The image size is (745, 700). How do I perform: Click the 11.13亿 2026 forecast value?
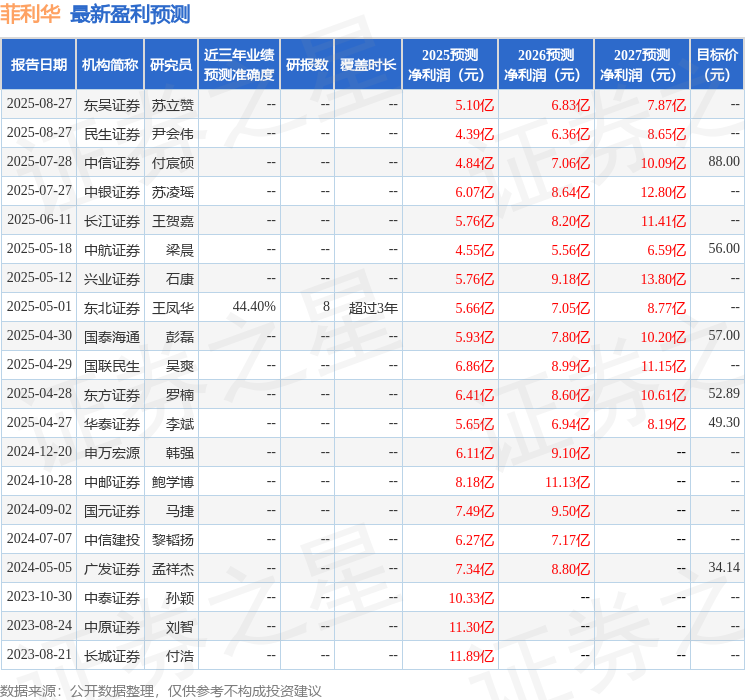567,482
